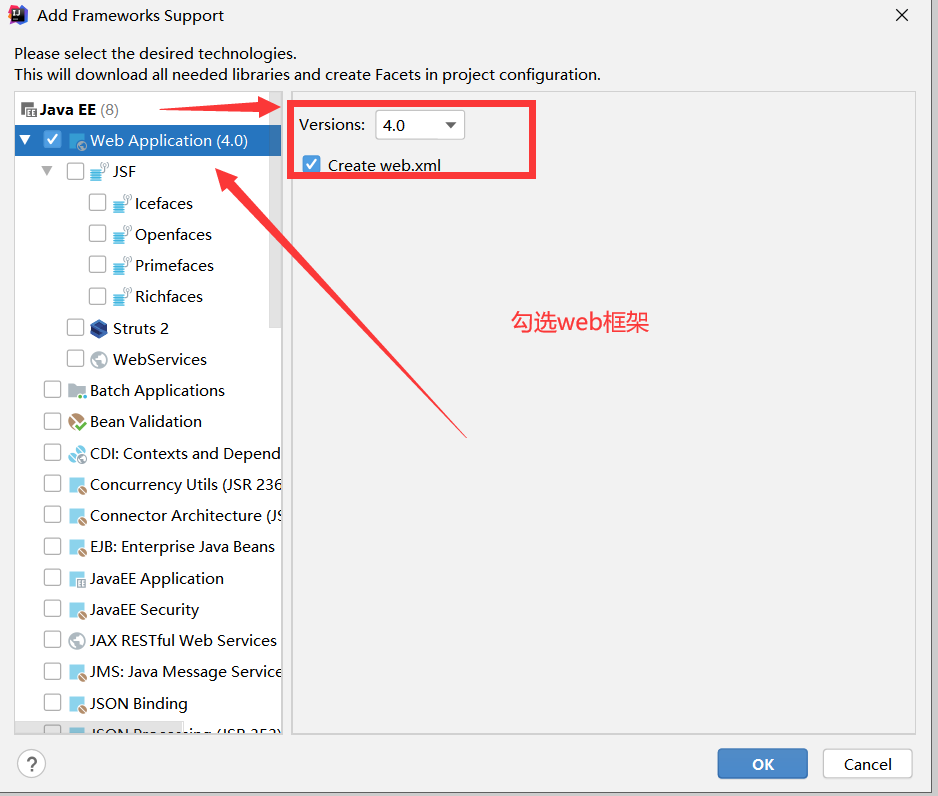Click the IntelliJ IDEA logo in title bar
Viewport: 938px width, 796px height.
click(18, 15)
